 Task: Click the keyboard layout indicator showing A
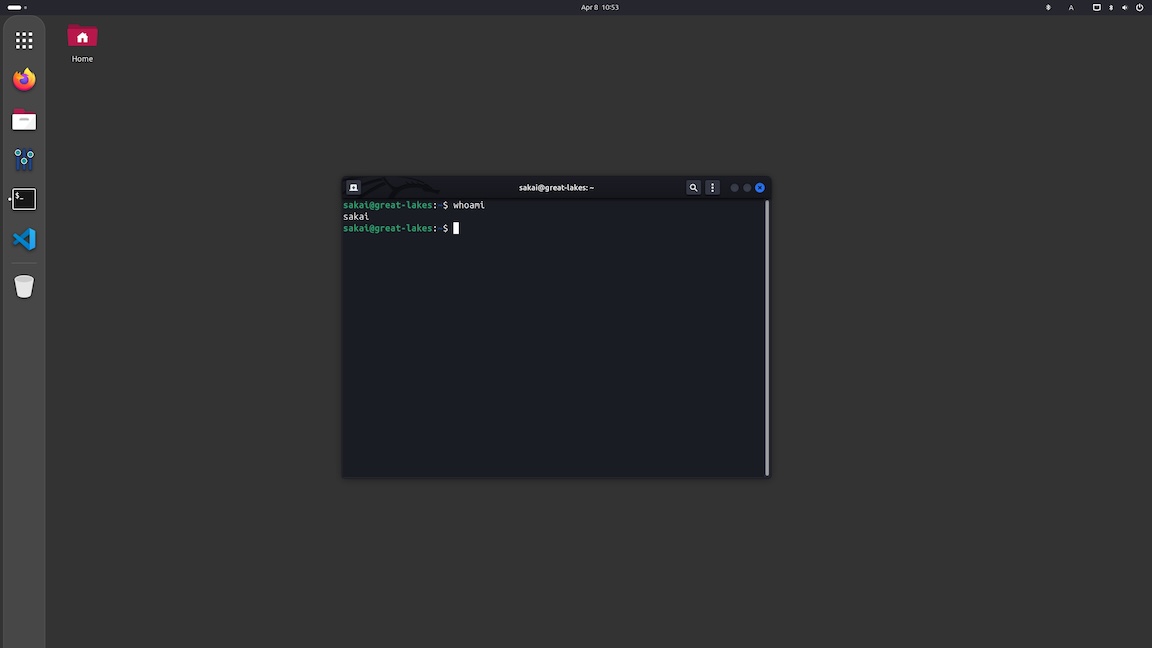click(x=1071, y=7)
